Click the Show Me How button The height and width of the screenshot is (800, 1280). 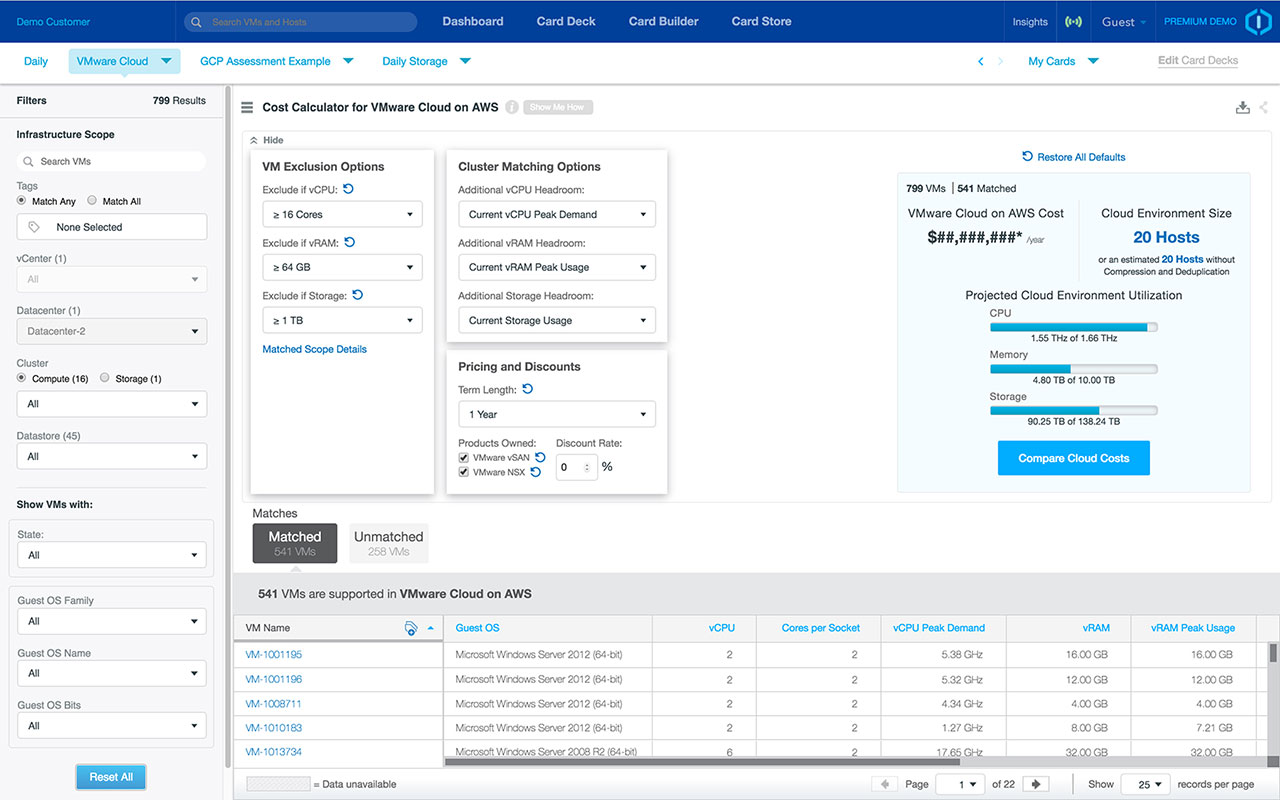(558, 107)
